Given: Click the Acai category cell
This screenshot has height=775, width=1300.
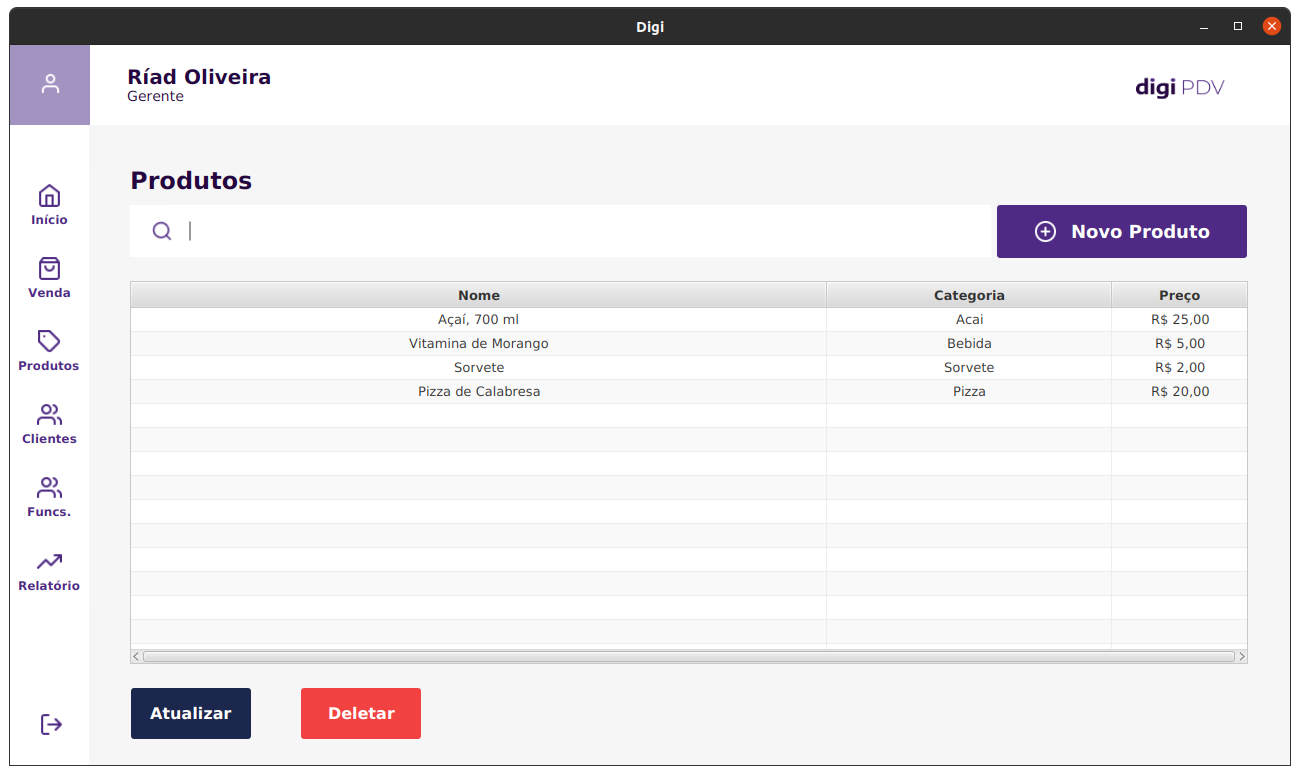Looking at the screenshot, I should pos(969,320).
